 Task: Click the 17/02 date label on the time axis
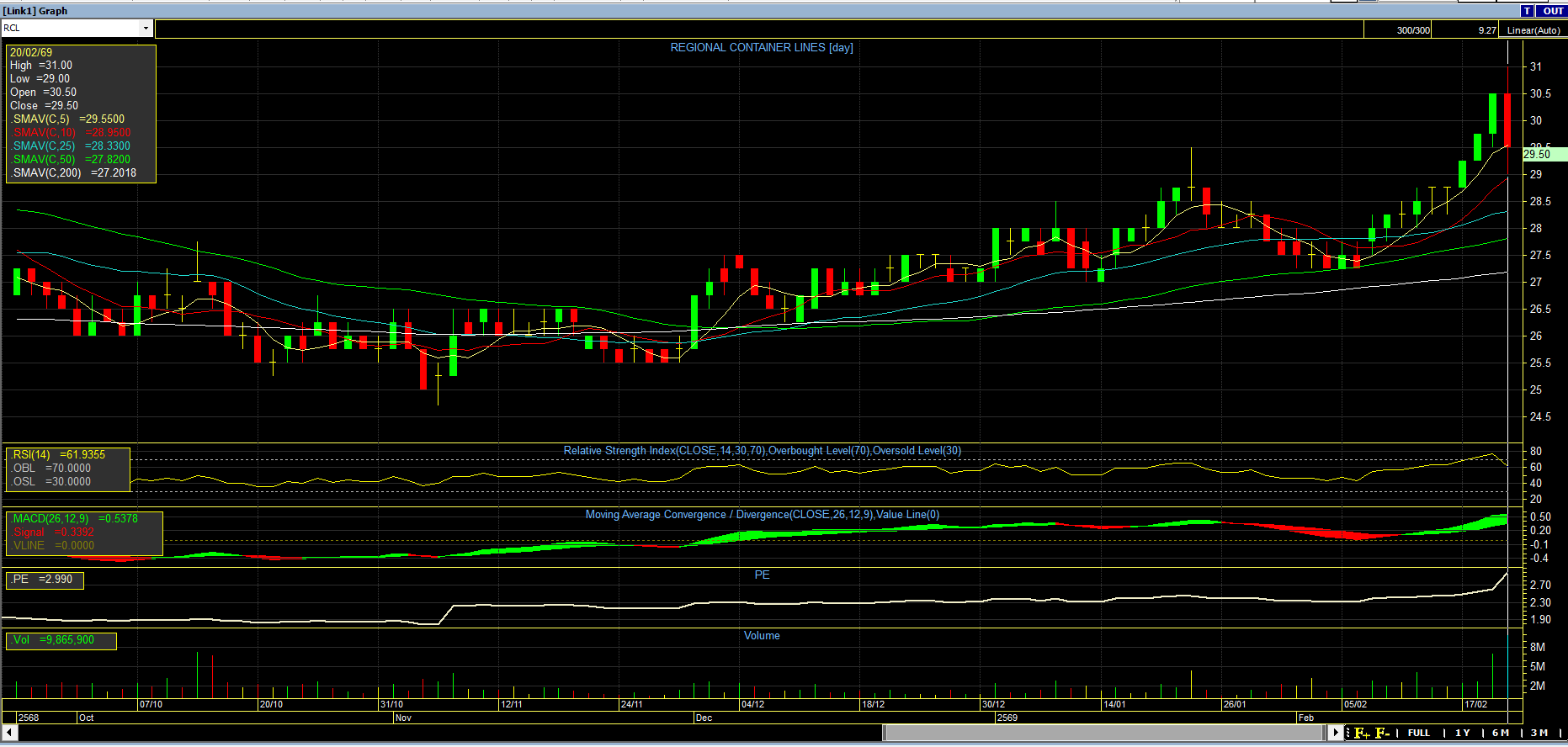pos(1475,705)
